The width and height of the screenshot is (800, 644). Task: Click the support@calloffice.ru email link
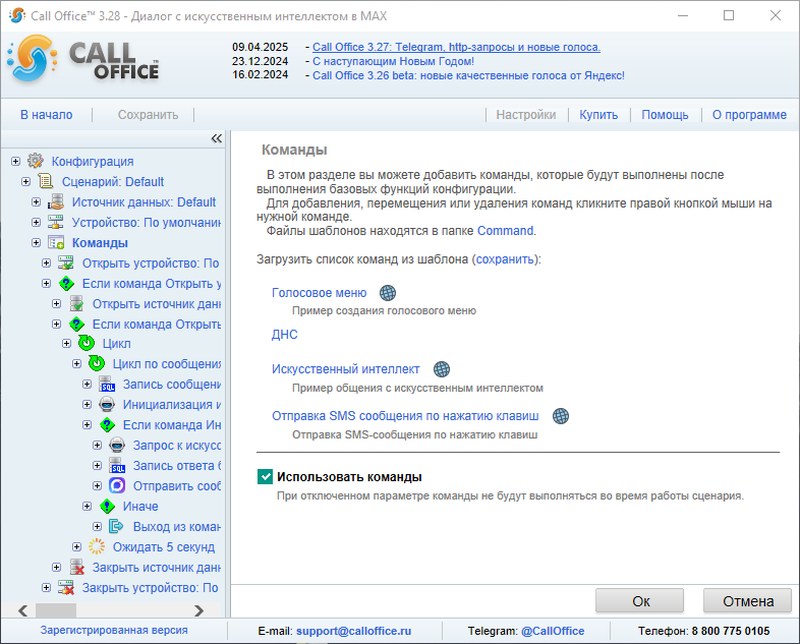(354, 631)
